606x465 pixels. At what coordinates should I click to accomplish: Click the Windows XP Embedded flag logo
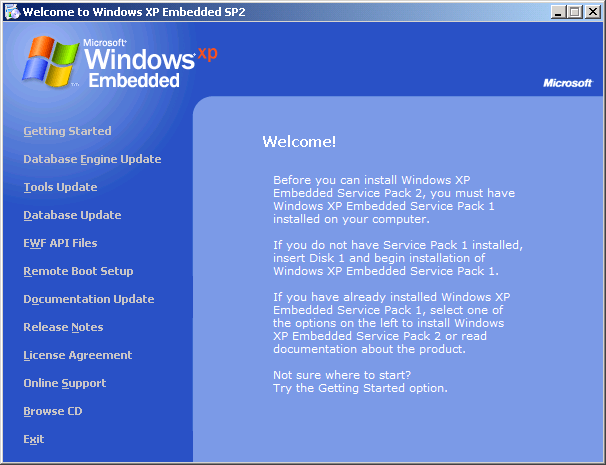[x=50, y=61]
